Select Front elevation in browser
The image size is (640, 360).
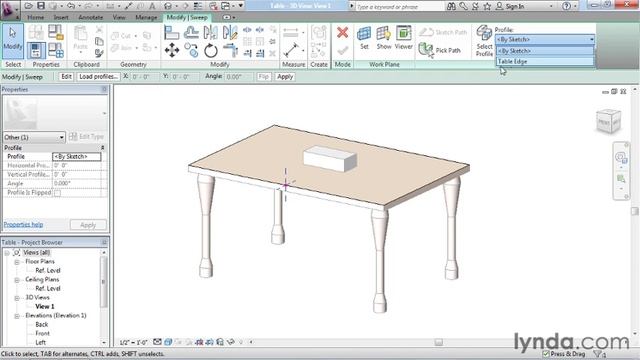pos(42,333)
